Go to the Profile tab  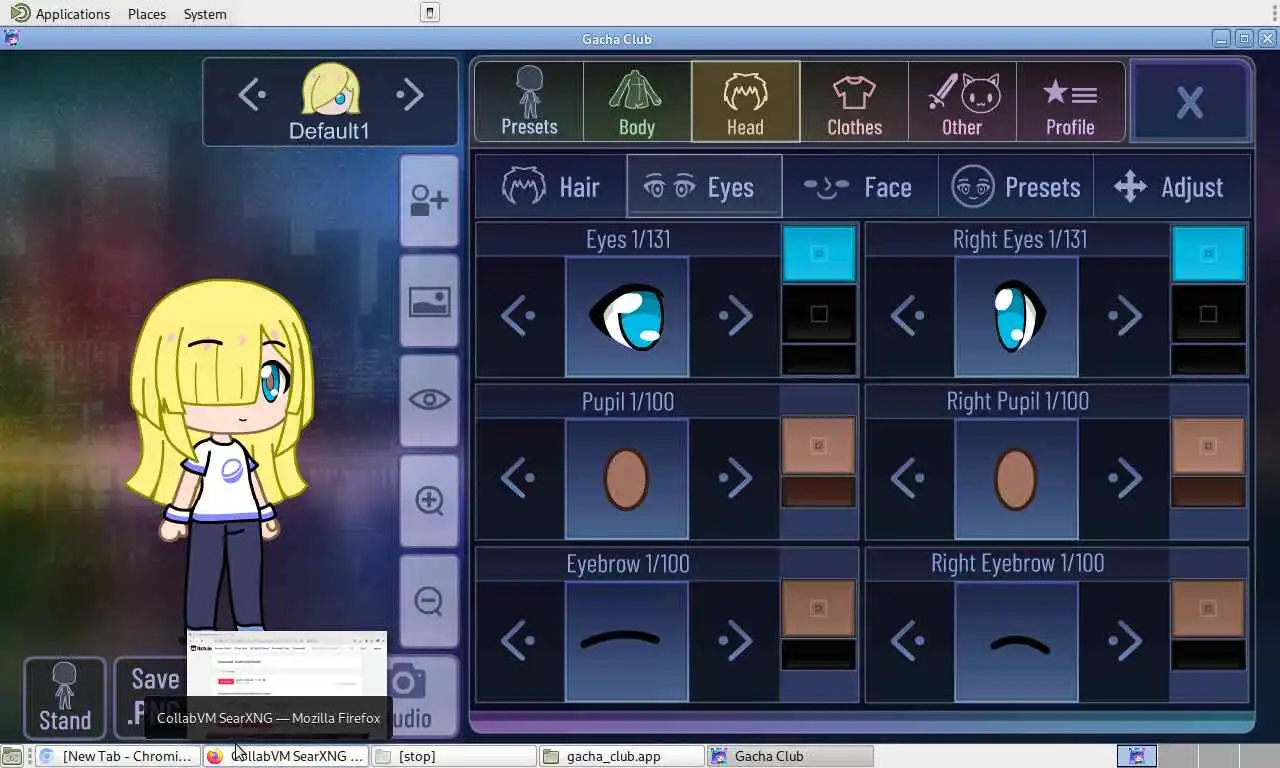[1070, 101]
